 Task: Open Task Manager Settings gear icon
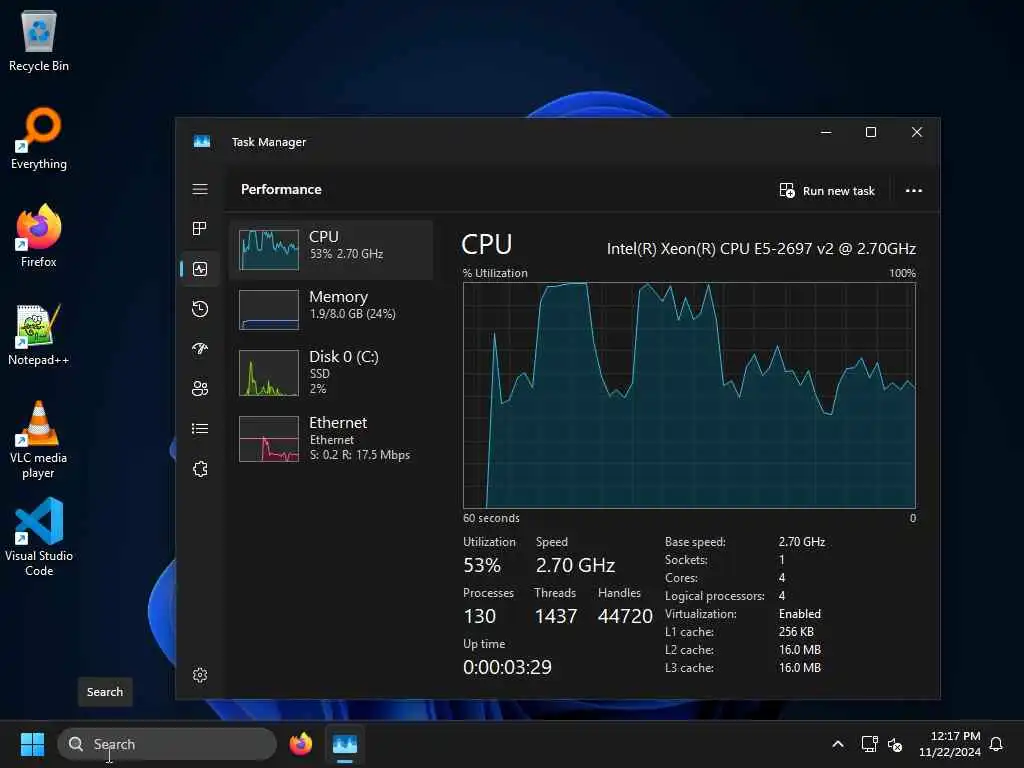(200, 675)
